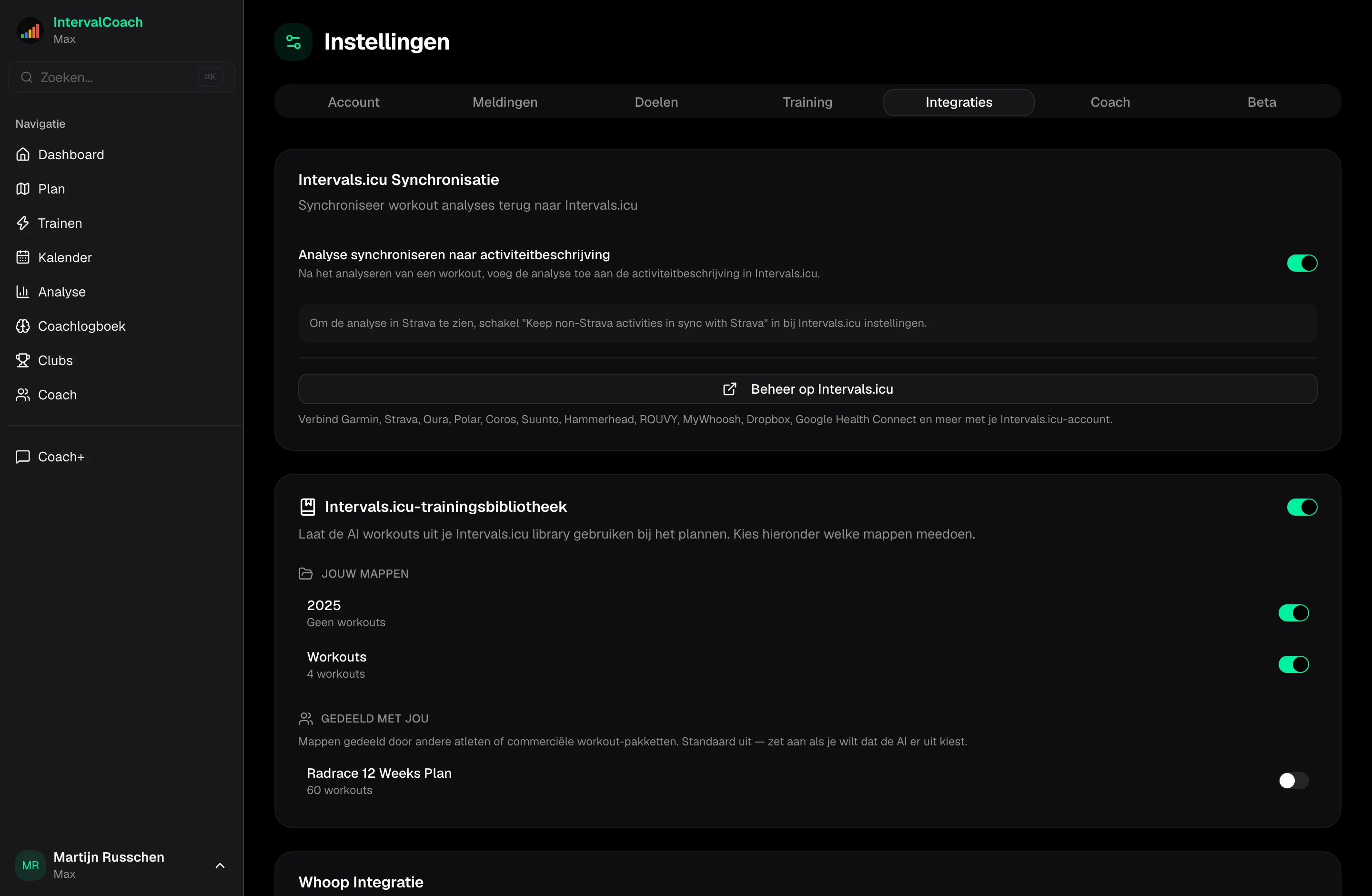Image resolution: width=1372 pixels, height=896 pixels.
Task: Expand the Martijn Russchen user menu chevron
Action: [x=220, y=865]
